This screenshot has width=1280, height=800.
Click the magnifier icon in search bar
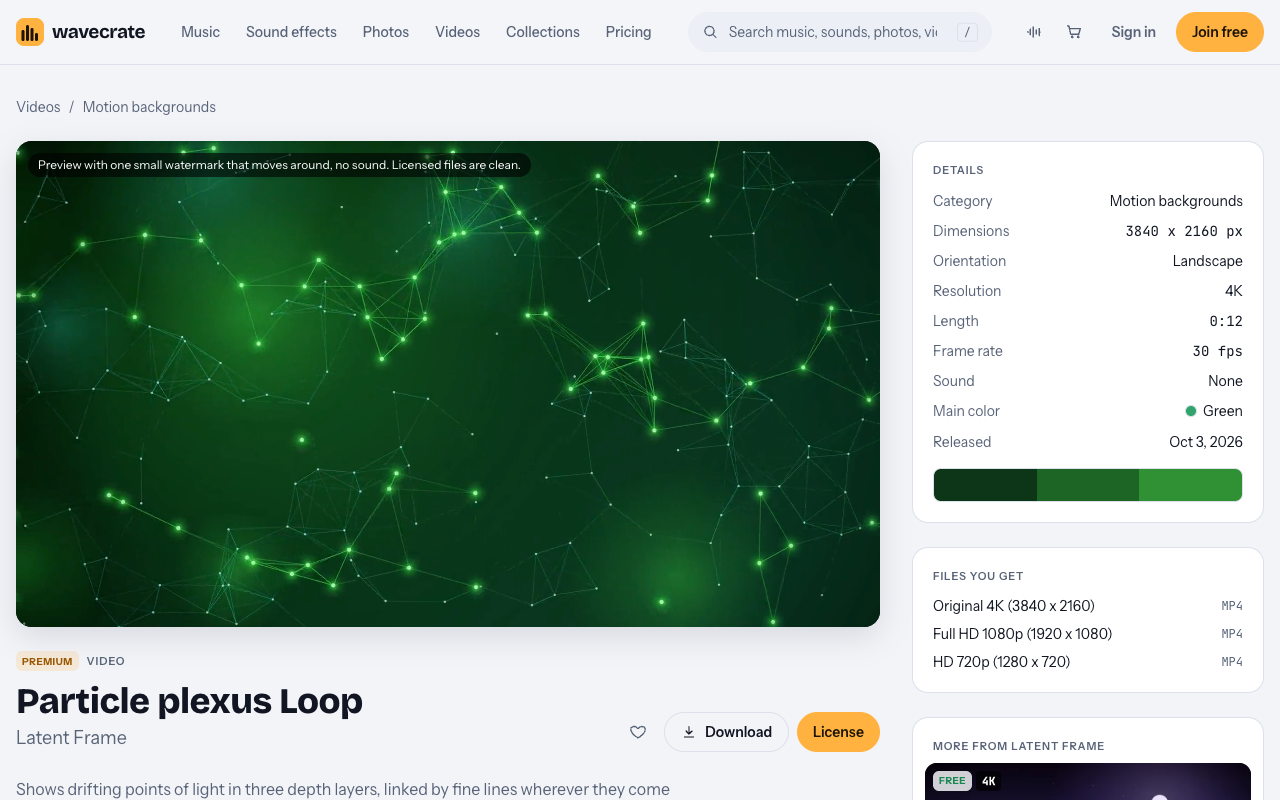click(710, 32)
